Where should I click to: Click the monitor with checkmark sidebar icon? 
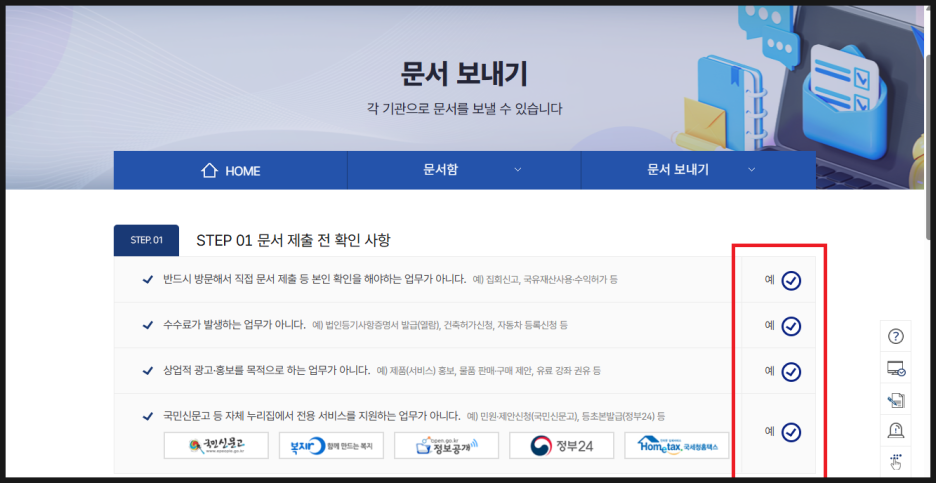(x=895, y=368)
